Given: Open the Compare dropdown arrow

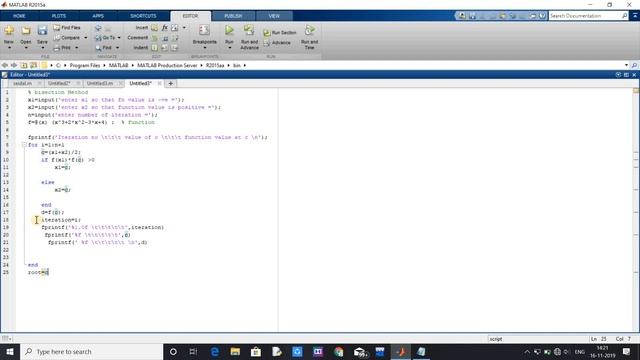Looking at the screenshot, I should pos(86,38).
